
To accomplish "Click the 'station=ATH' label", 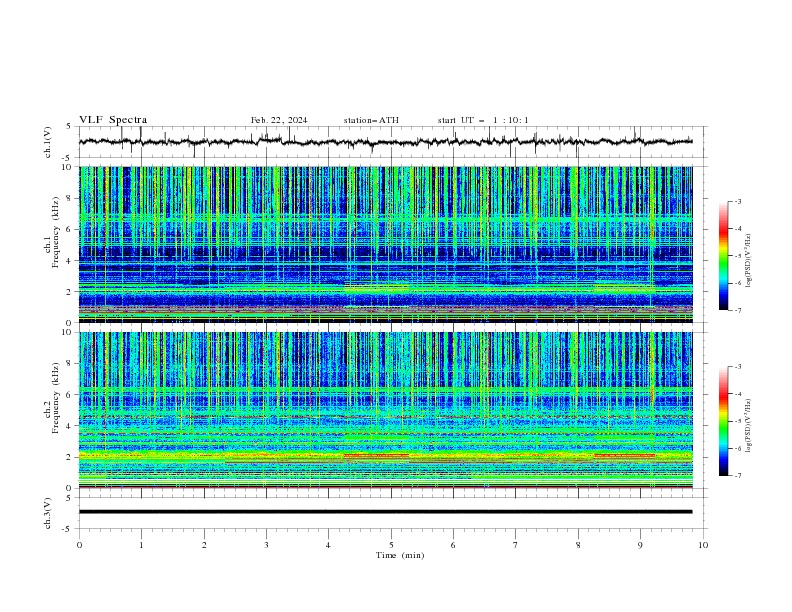I will [371, 120].
